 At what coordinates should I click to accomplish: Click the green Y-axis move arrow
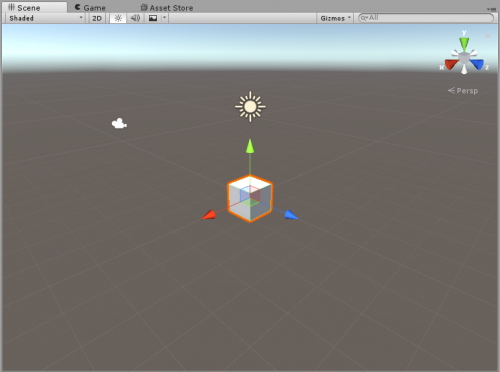(250, 146)
